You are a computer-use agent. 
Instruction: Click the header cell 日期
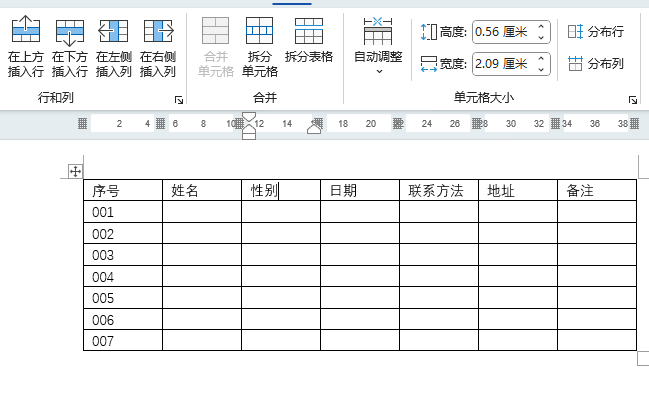[360, 190]
